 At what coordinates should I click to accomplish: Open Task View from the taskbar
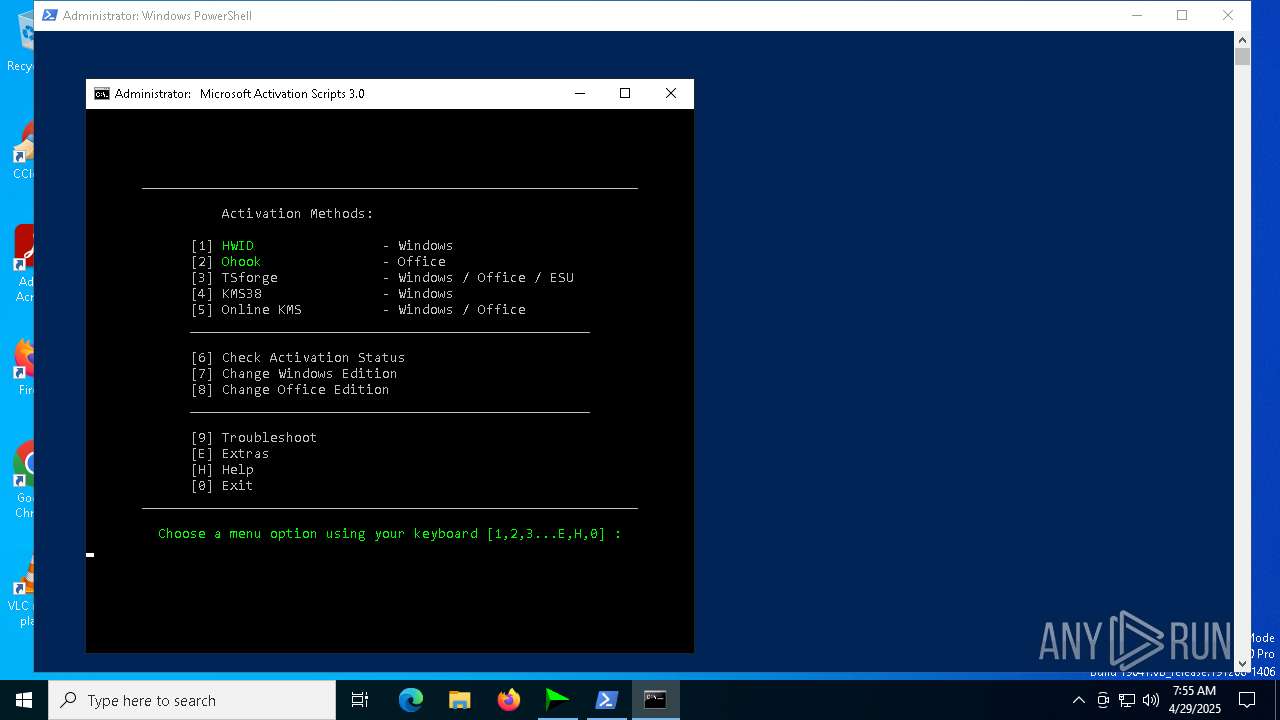click(360, 700)
